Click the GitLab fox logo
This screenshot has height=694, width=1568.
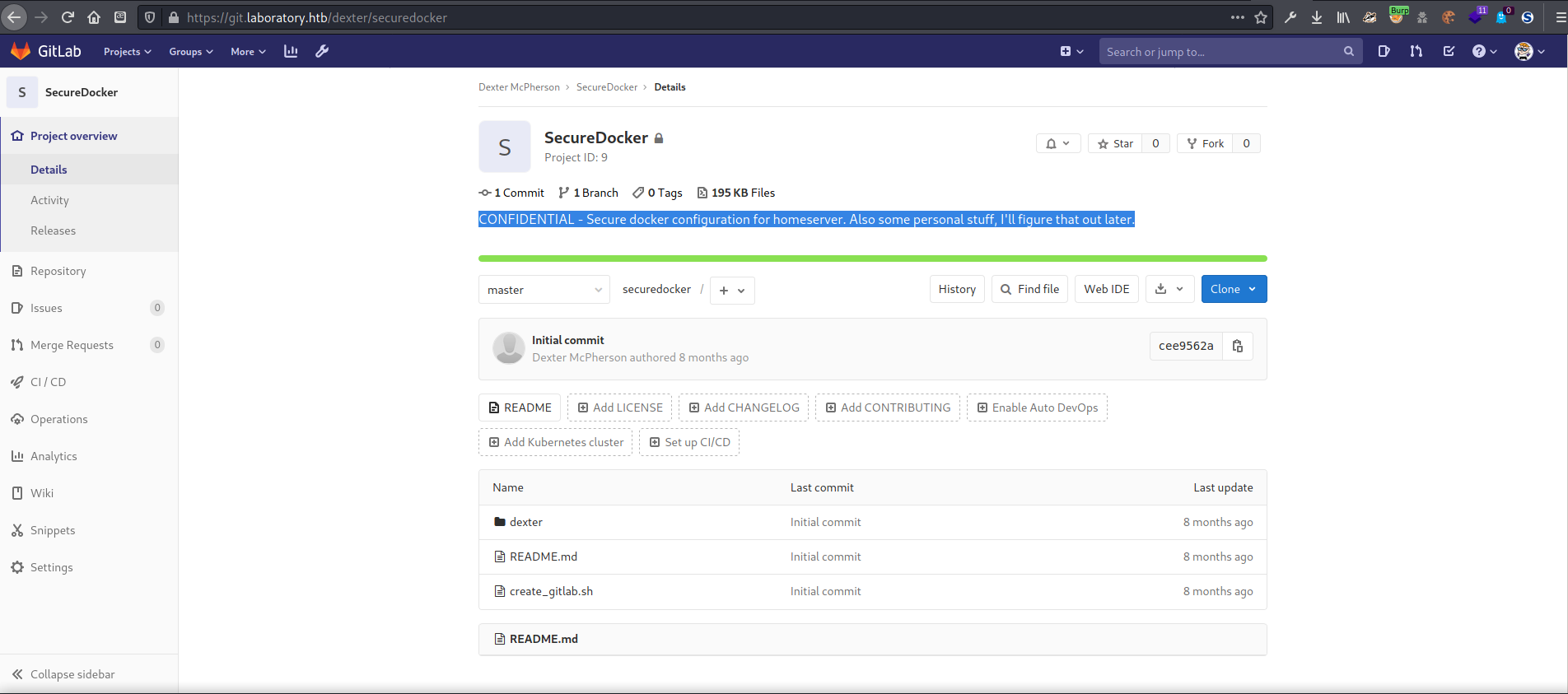21,51
